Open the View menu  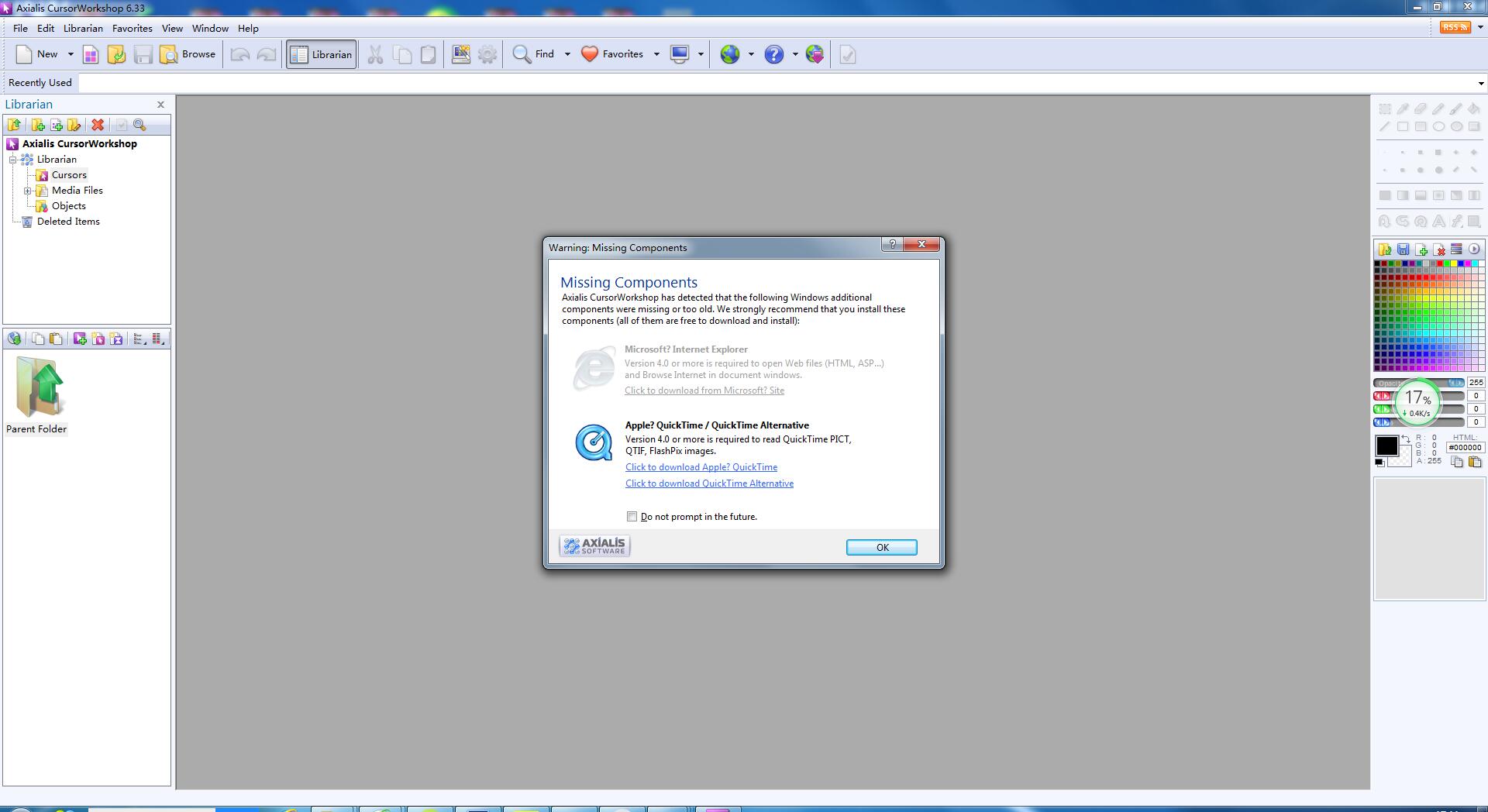(172, 28)
